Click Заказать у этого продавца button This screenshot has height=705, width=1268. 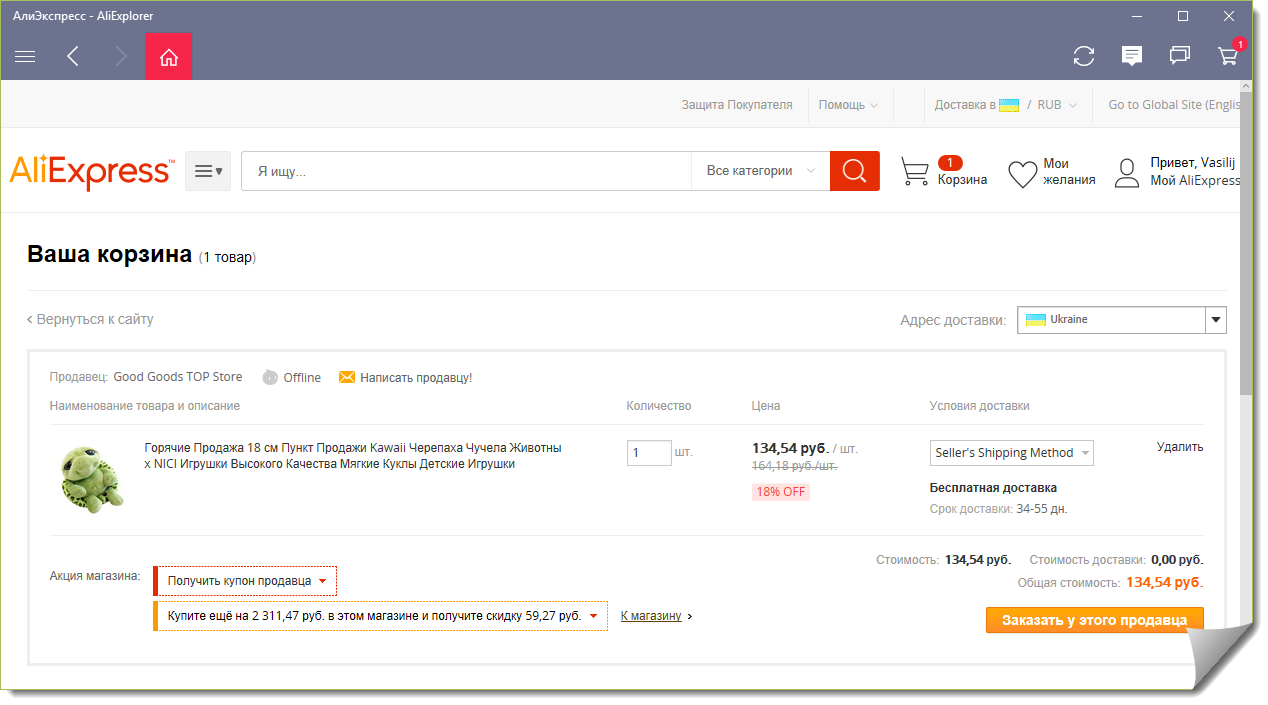[x=1094, y=620]
